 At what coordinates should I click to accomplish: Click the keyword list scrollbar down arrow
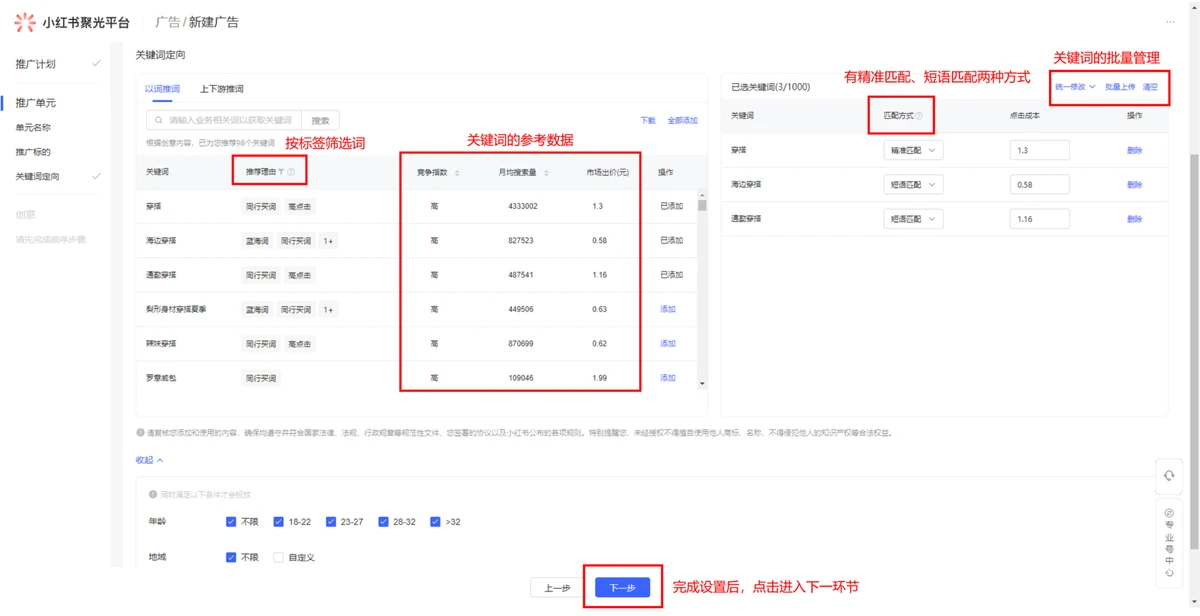702,383
